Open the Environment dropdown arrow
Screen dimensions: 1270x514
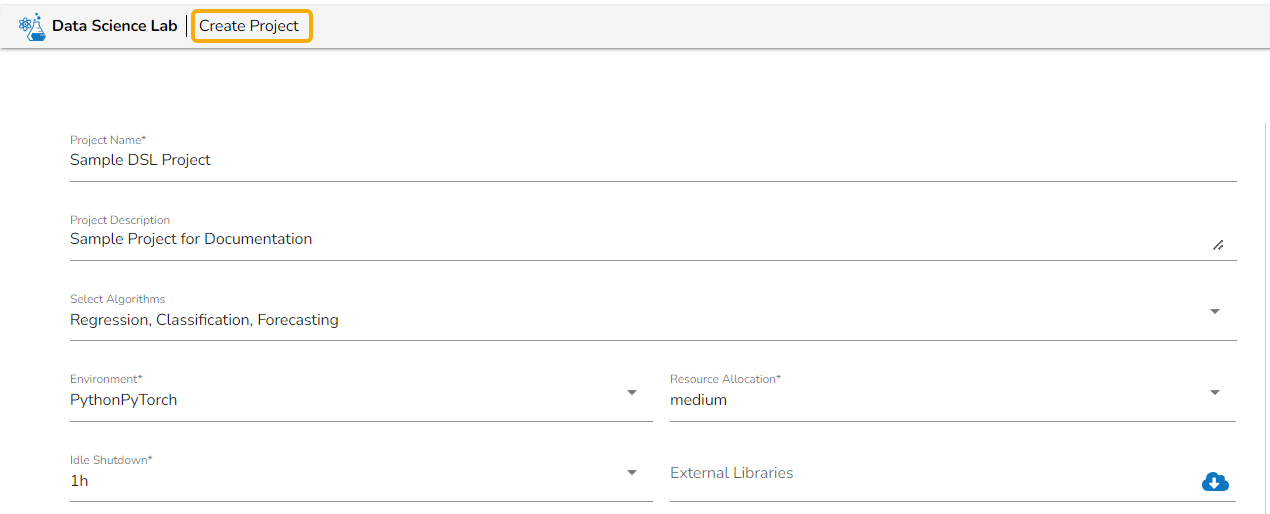pos(632,393)
